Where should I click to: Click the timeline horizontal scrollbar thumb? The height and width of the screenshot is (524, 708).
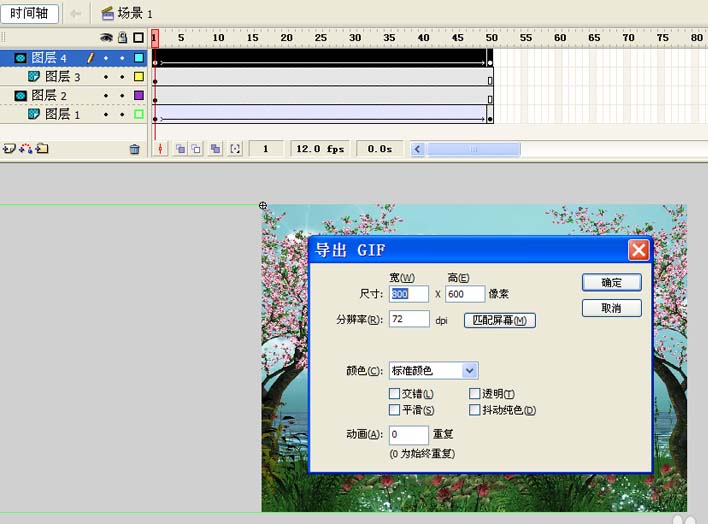tap(473, 149)
